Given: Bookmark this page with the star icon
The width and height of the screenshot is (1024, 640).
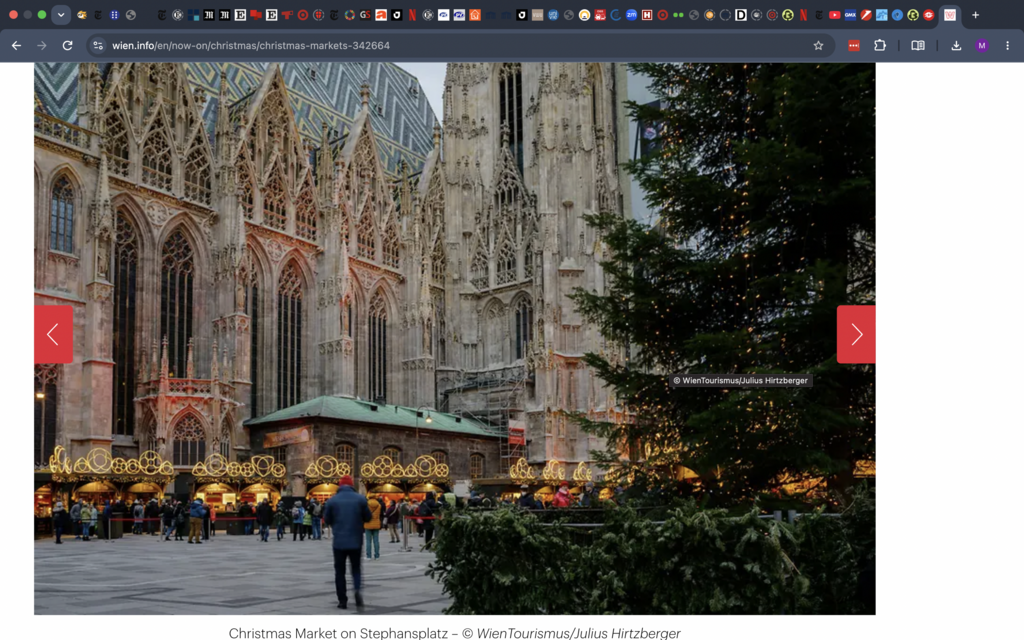Looking at the screenshot, I should pyautogui.click(x=818, y=46).
